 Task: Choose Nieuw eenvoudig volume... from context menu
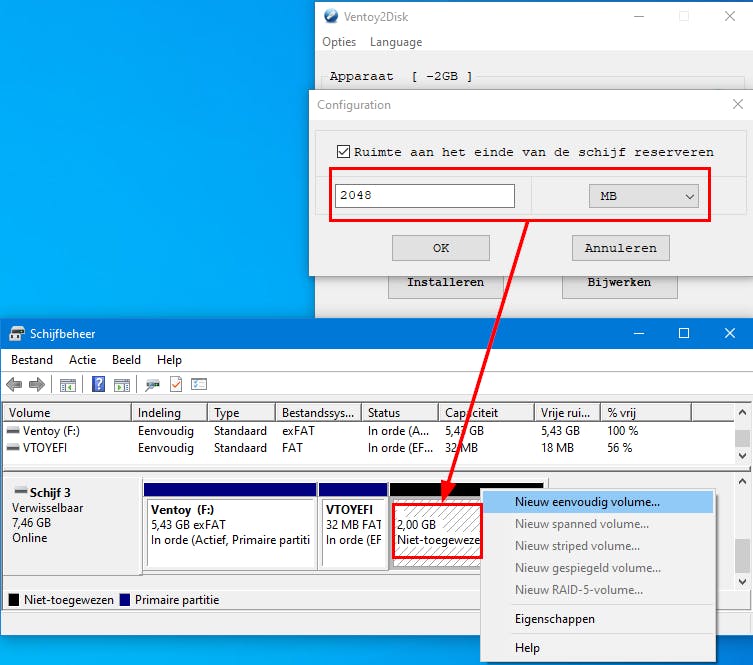598,502
